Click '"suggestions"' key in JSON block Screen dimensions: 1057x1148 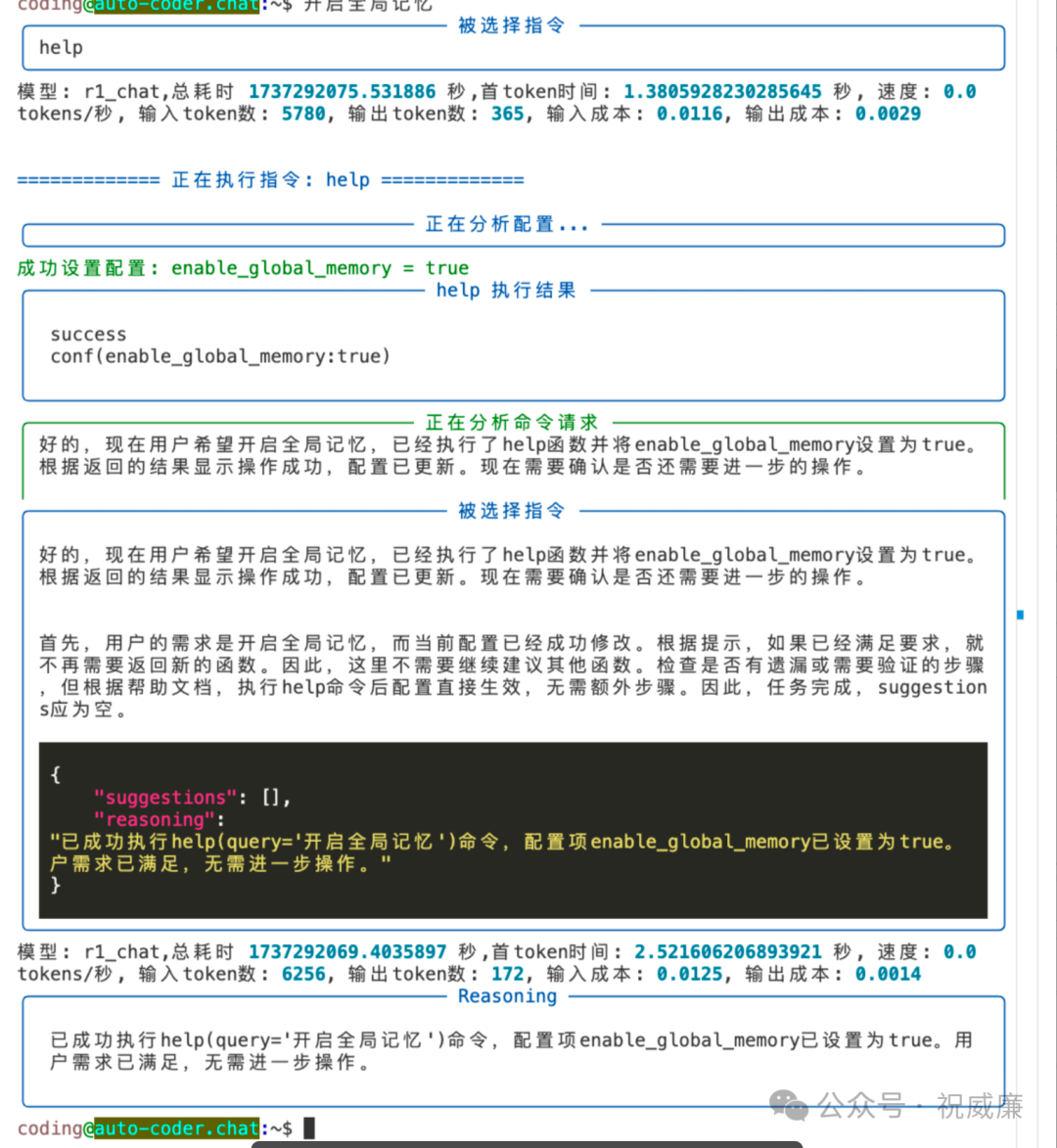tap(165, 798)
